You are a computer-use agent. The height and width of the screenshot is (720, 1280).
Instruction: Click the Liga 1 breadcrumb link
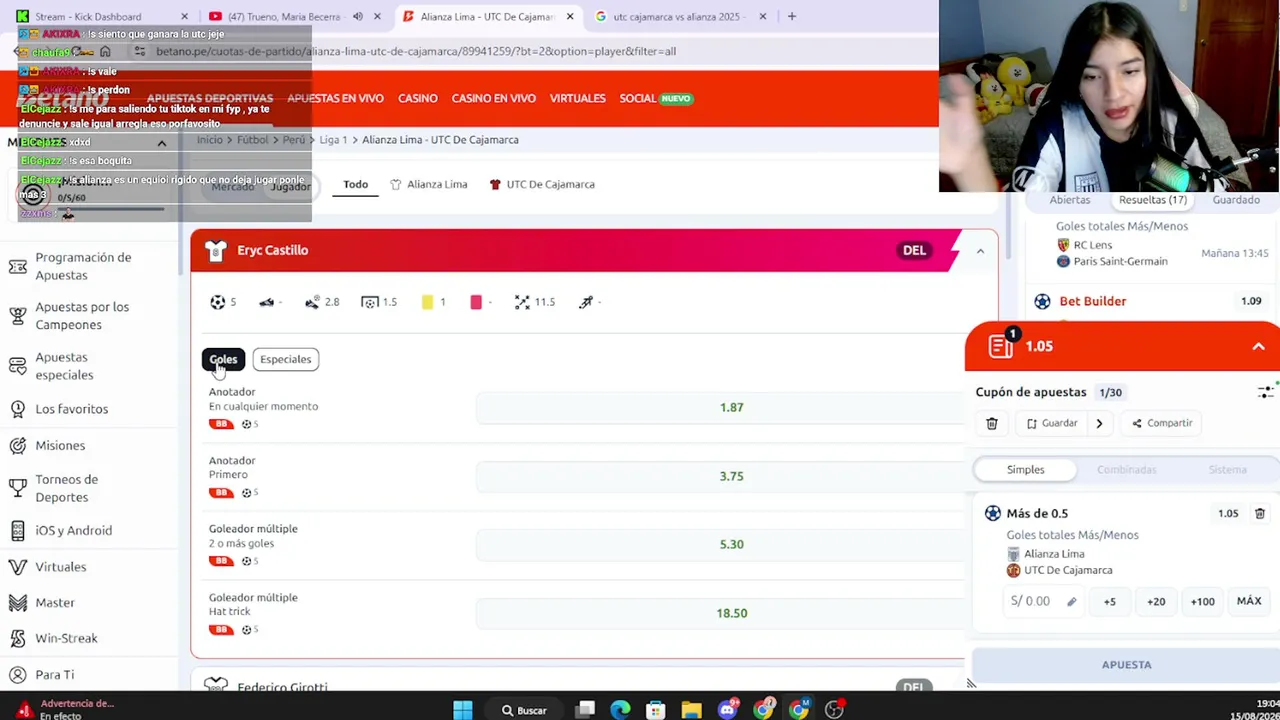(333, 140)
